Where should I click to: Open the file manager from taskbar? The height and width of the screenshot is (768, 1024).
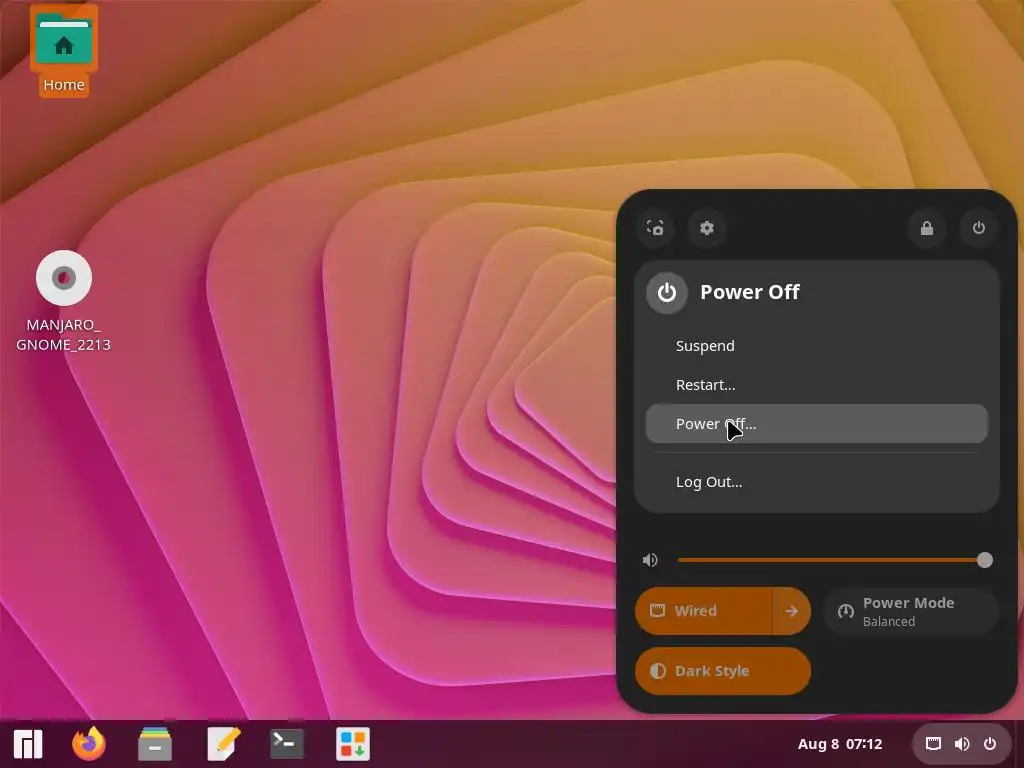click(155, 744)
